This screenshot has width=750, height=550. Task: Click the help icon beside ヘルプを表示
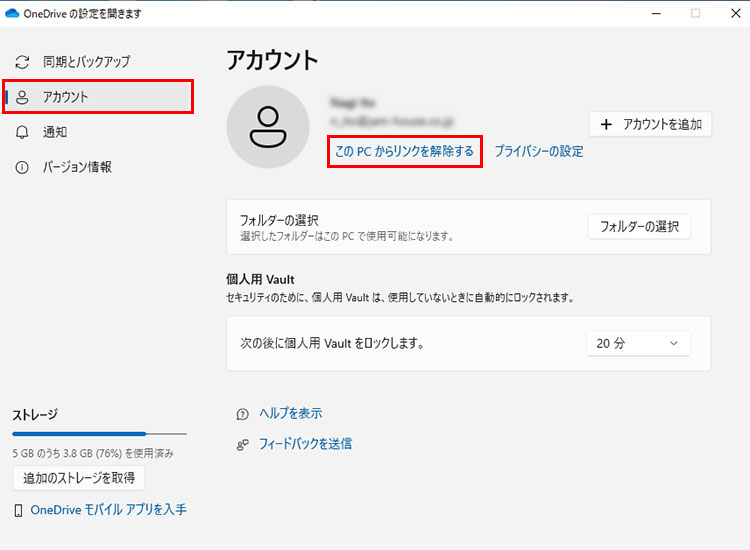pyautogui.click(x=242, y=414)
